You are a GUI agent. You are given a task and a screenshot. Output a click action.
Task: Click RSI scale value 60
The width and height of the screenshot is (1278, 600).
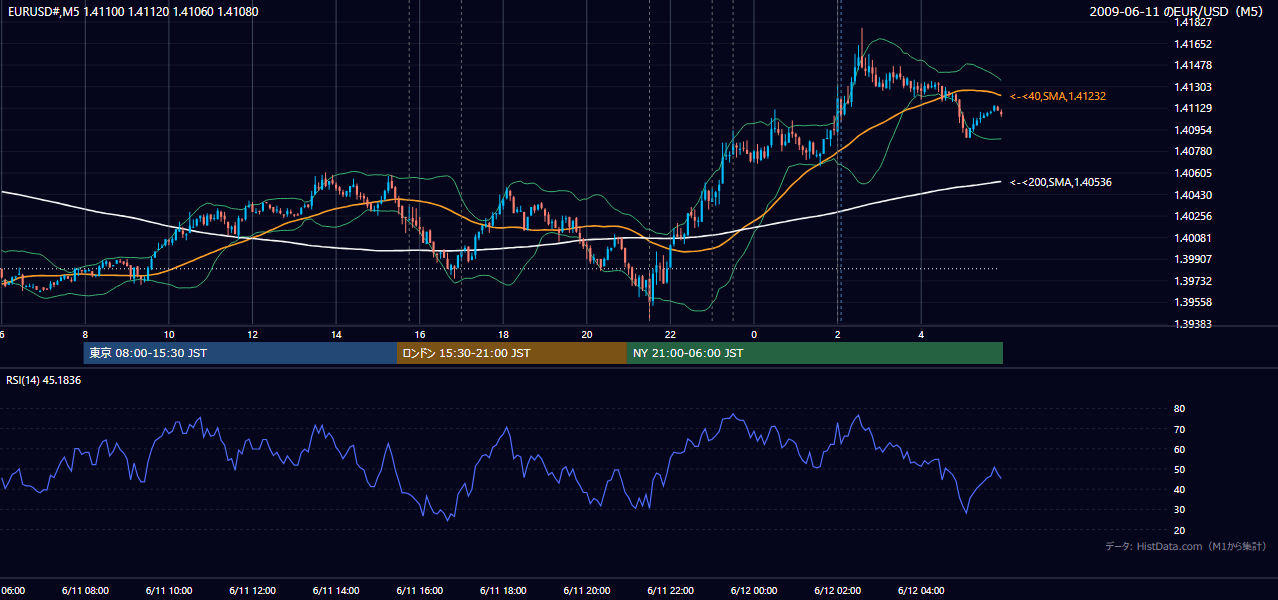point(1180,449)
